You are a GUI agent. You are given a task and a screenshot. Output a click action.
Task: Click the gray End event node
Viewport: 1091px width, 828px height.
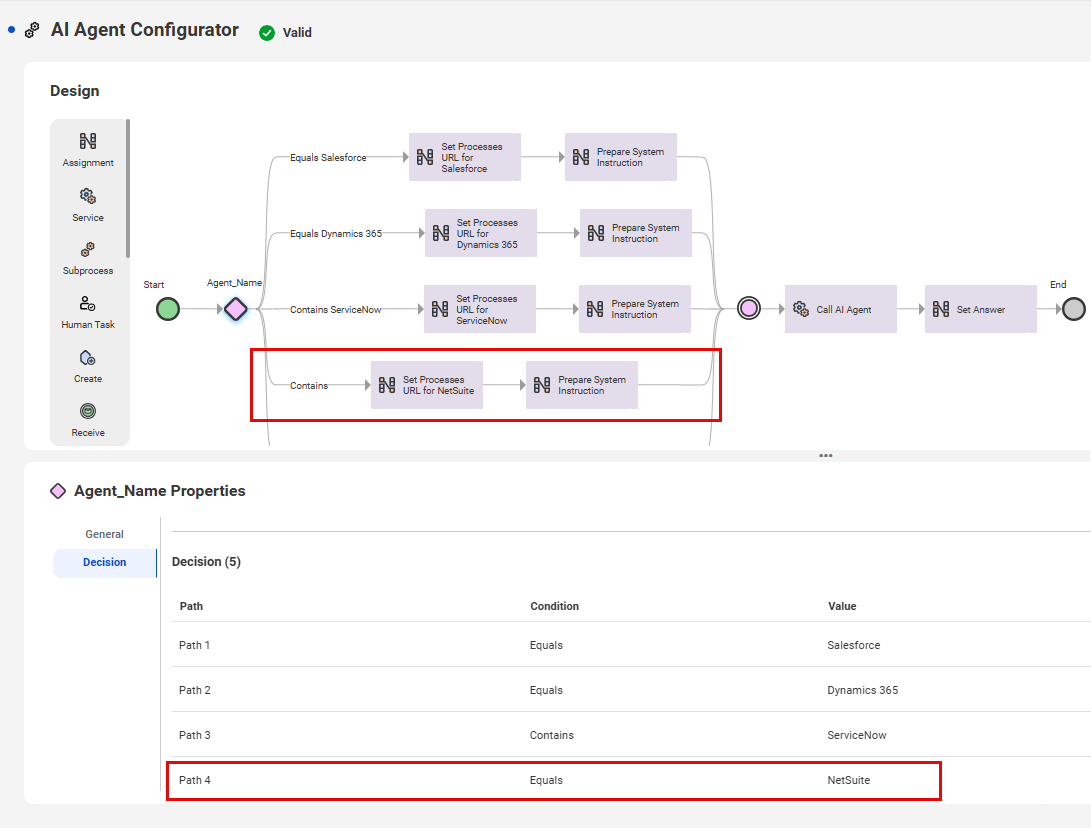pos(1074,309)
